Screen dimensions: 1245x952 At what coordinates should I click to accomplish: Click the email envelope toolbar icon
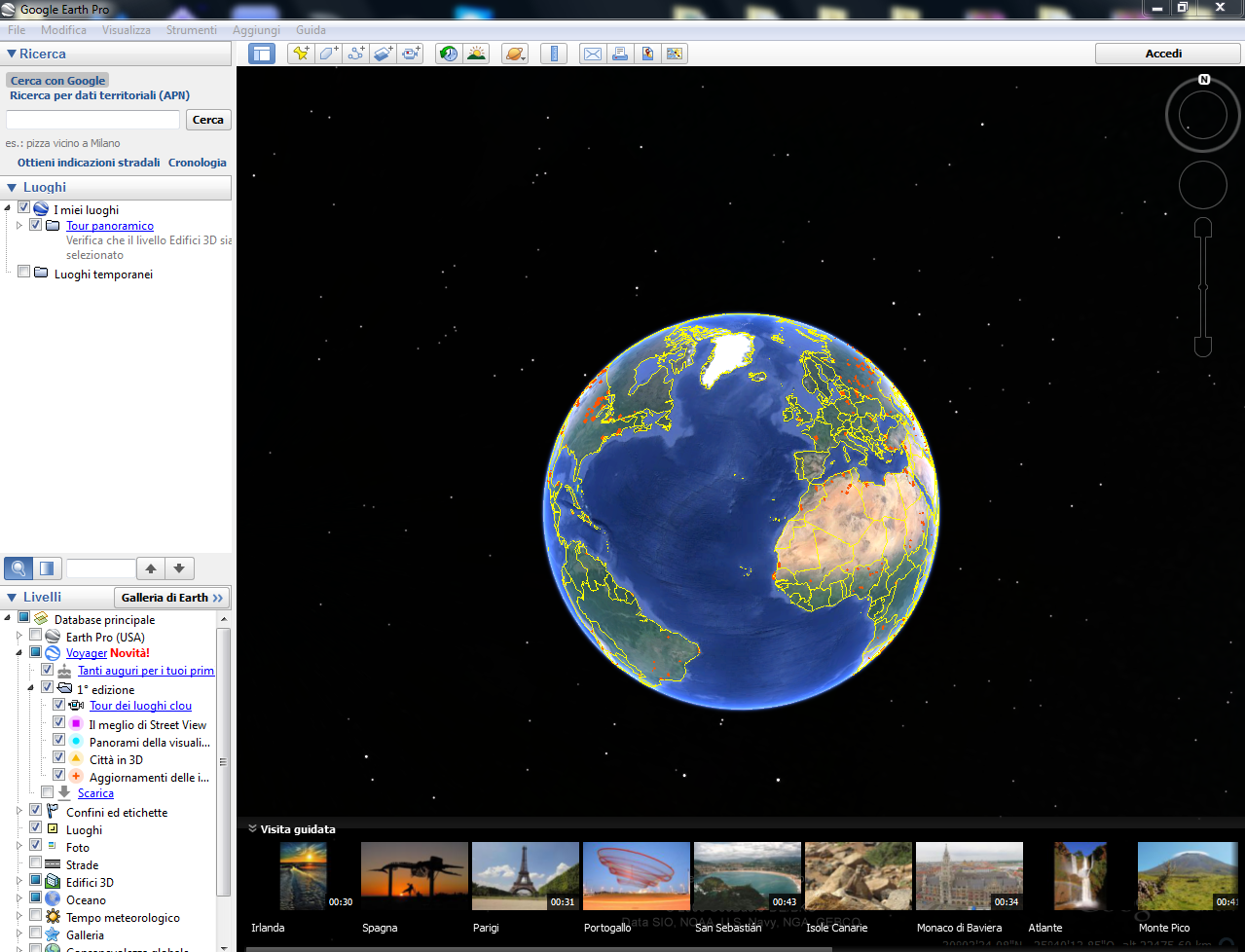(592, 54)
